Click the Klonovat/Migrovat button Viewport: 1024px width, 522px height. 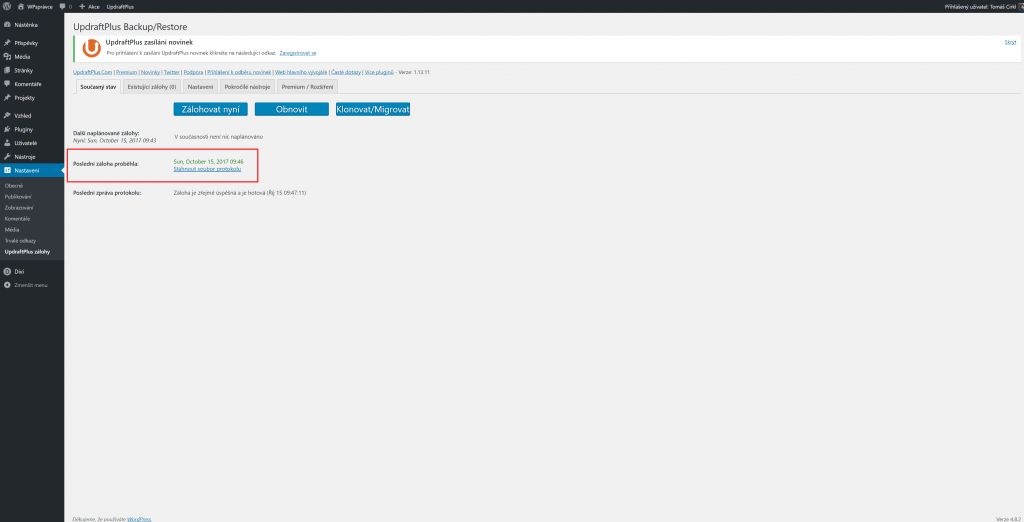coord(373,109)
